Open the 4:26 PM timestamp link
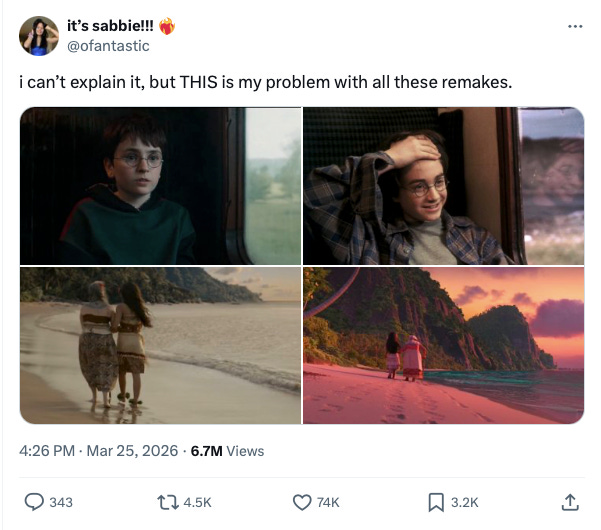The image size is (601, 530). pos(47,451)
